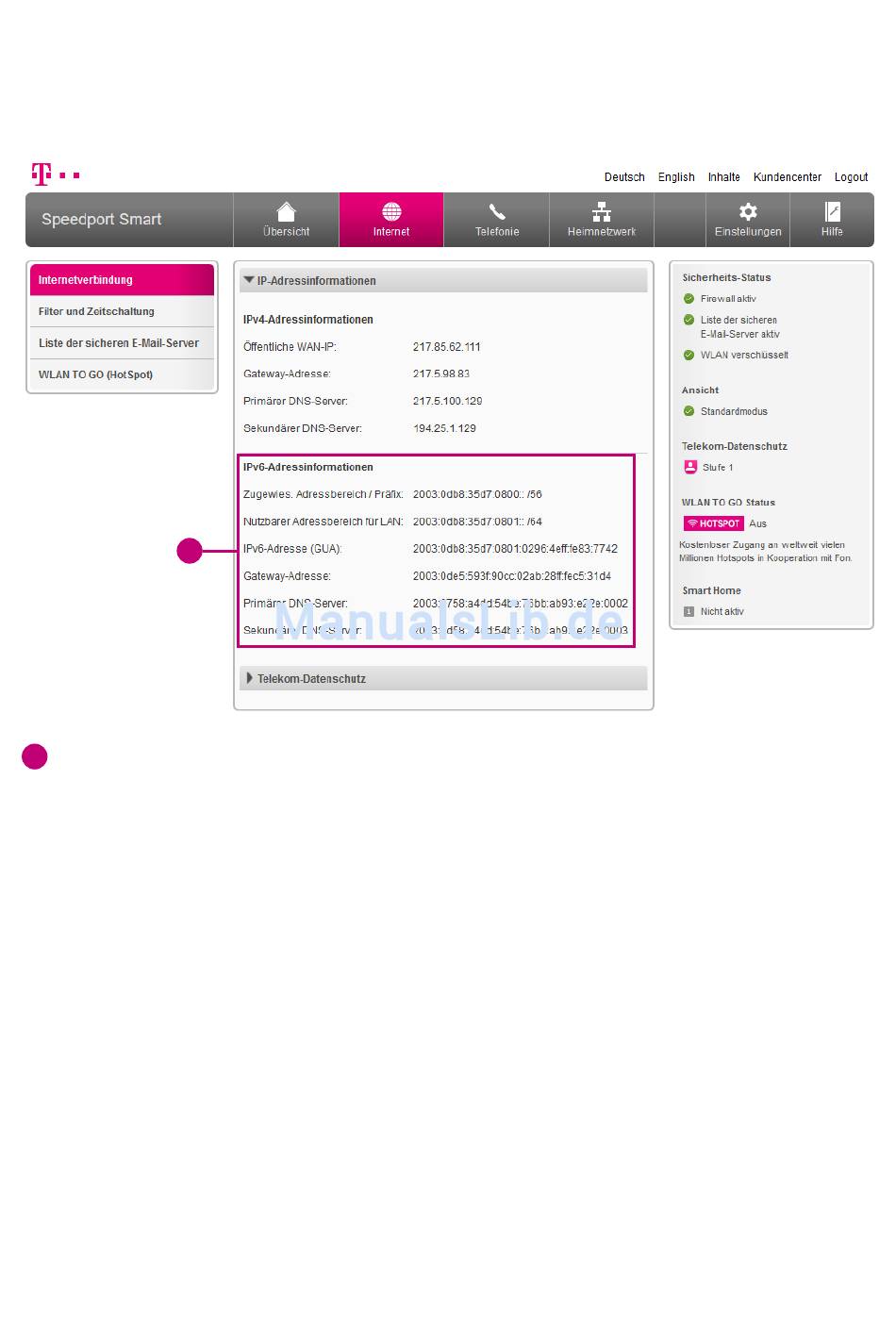Expand Telekom-Datenschutz section
This screenshot has height=1344, width=896.
pos(443,679)
